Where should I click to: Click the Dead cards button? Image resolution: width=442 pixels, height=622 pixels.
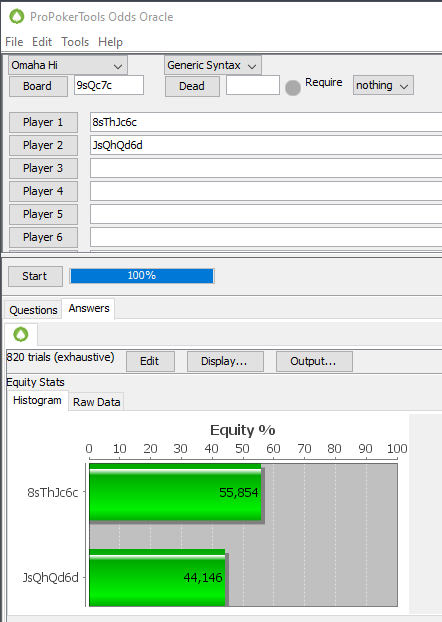click(192, 86)
